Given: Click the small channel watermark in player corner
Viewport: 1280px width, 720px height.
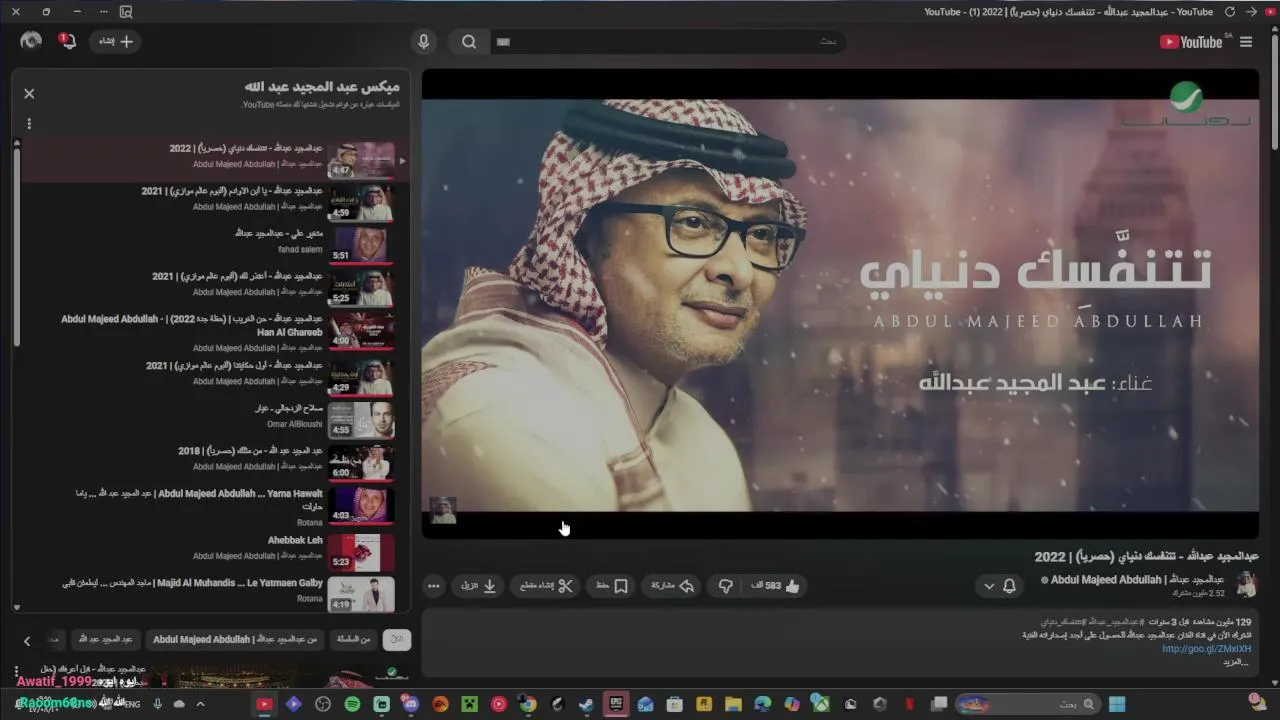Looking at the screenshot, I should [443, 510].
